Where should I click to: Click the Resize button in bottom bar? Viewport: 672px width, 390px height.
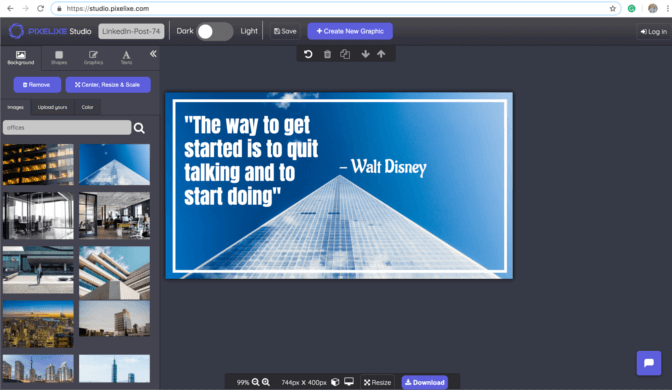(x=378, y=382)
